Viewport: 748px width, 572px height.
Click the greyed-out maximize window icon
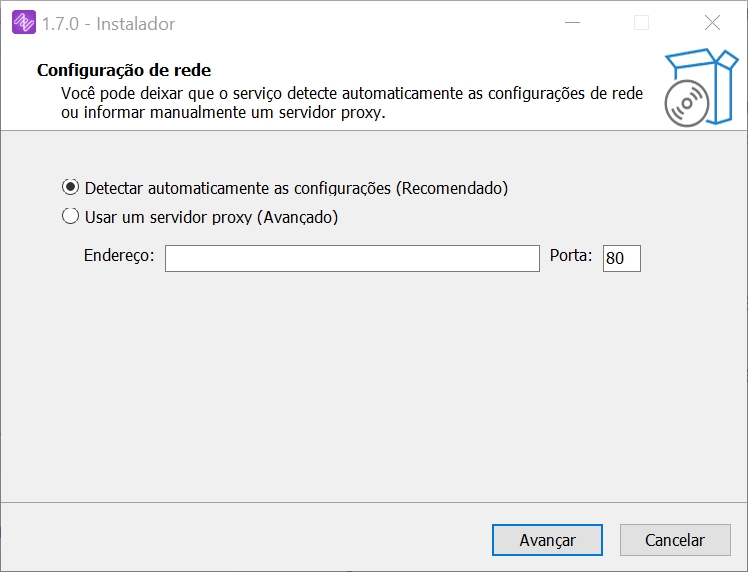tap(642, 23)
